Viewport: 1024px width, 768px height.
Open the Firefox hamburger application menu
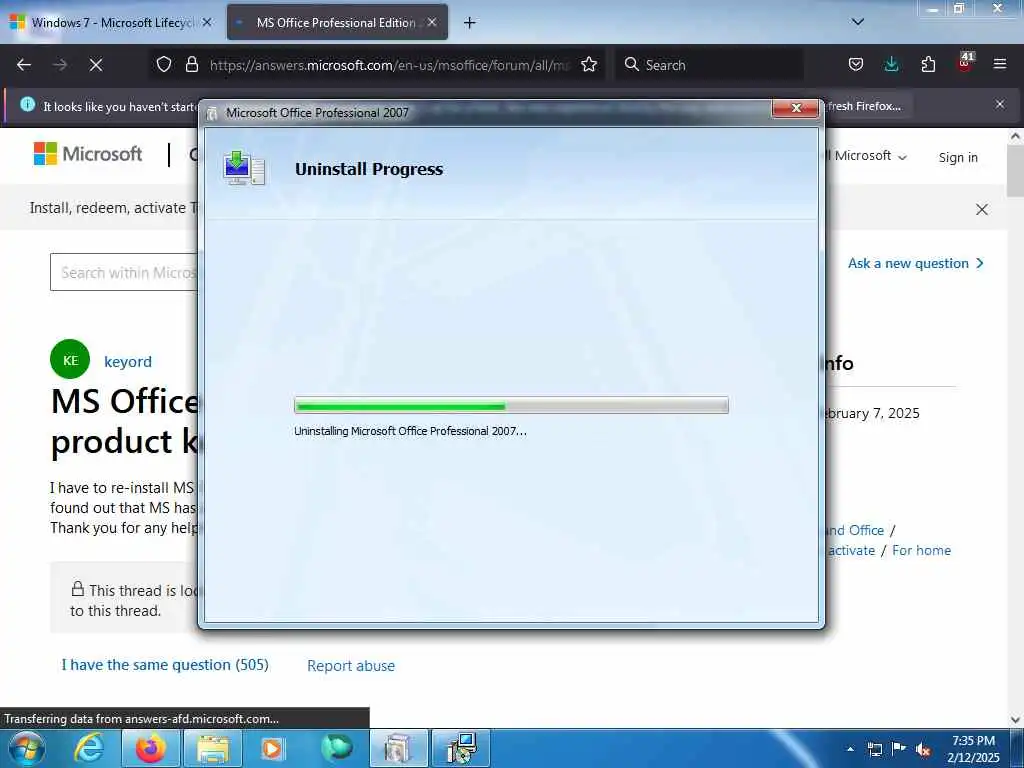click(1000, 64)
